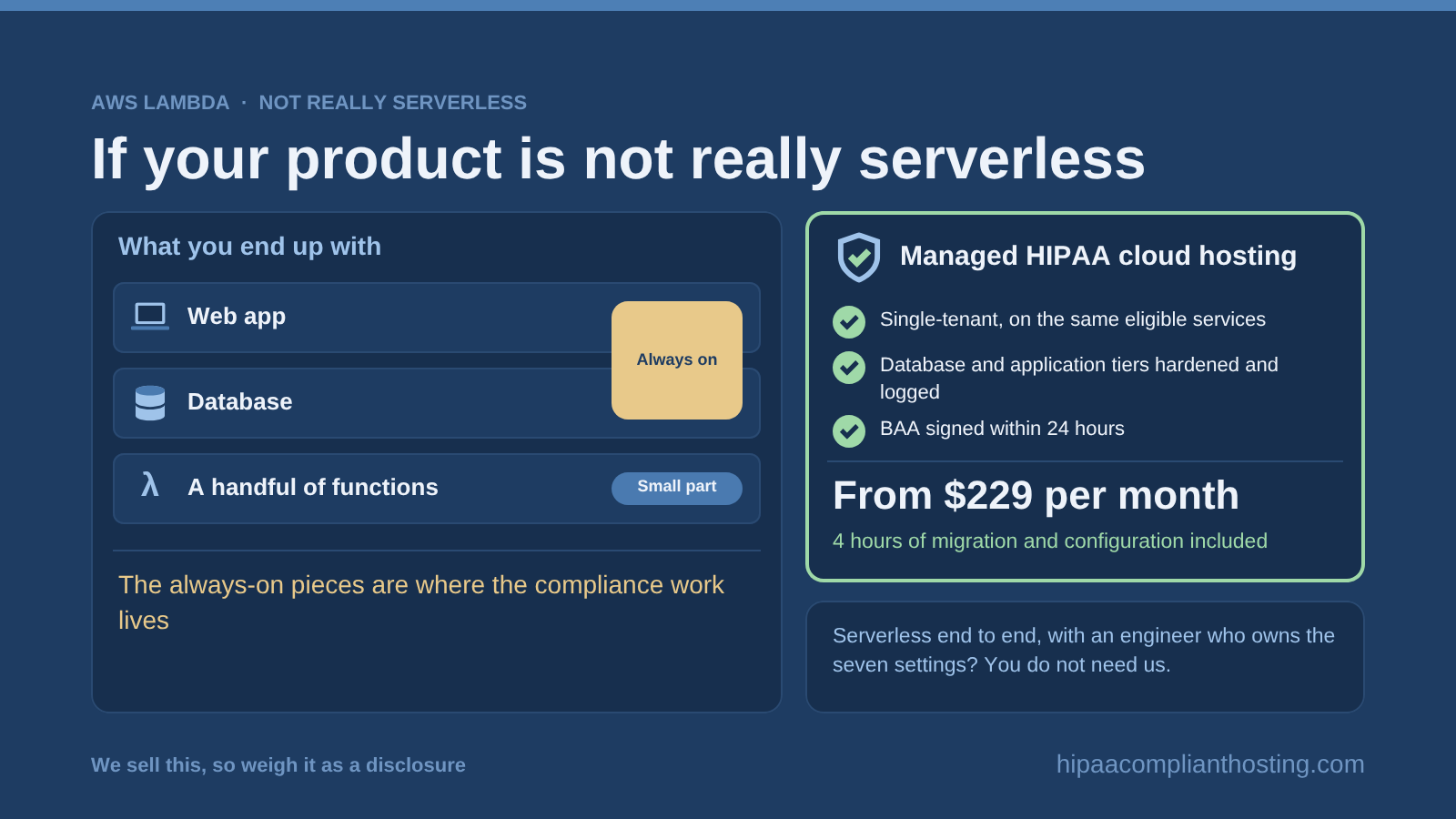Click the 4 hours of migration text
Screen dimensions: 1456x819
(x=1050, y=541)
